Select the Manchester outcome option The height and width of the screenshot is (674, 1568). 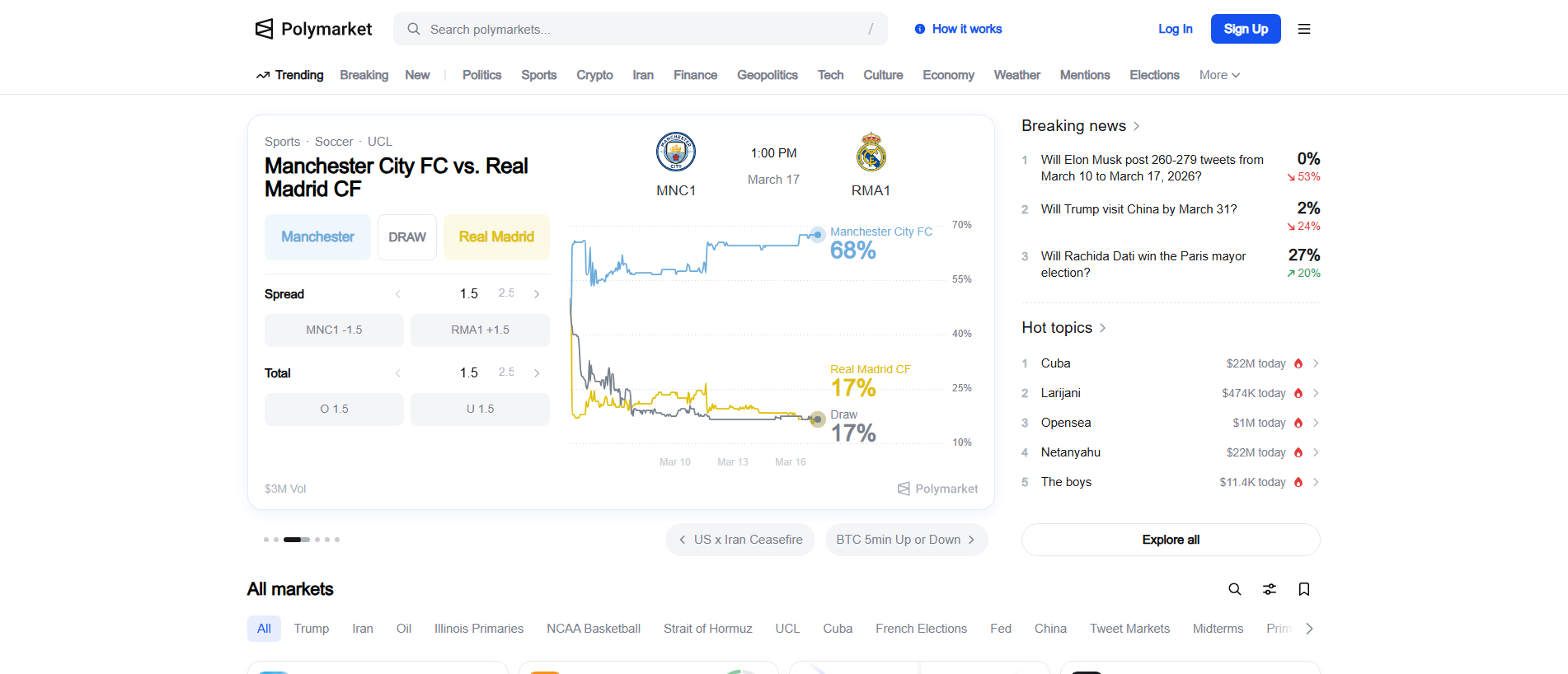pos(317,237)
